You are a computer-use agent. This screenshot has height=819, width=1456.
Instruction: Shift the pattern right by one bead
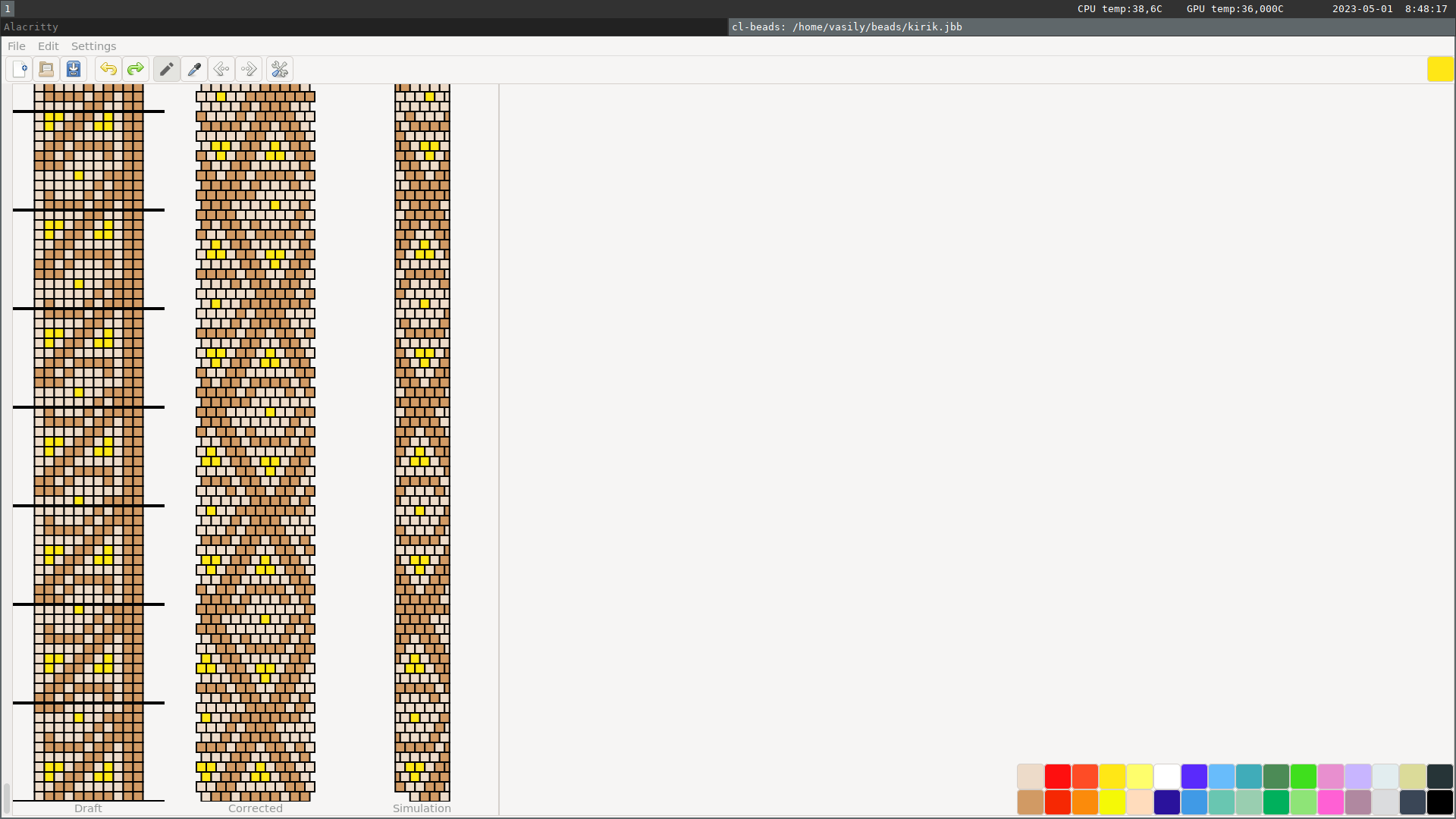[x=249, y=69]
